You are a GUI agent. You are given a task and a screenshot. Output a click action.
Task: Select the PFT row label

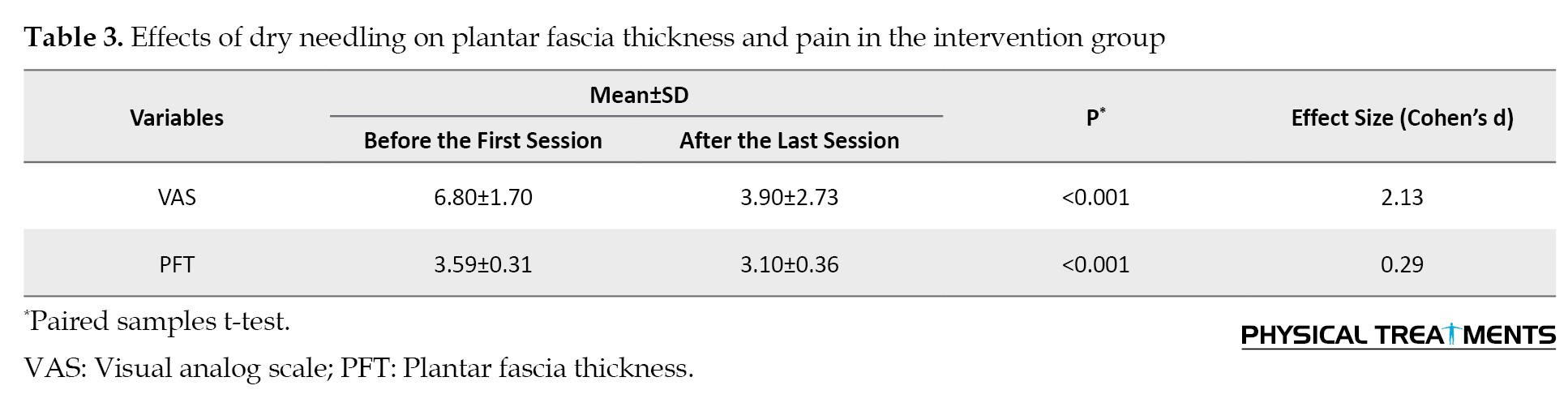pos(177,264)
